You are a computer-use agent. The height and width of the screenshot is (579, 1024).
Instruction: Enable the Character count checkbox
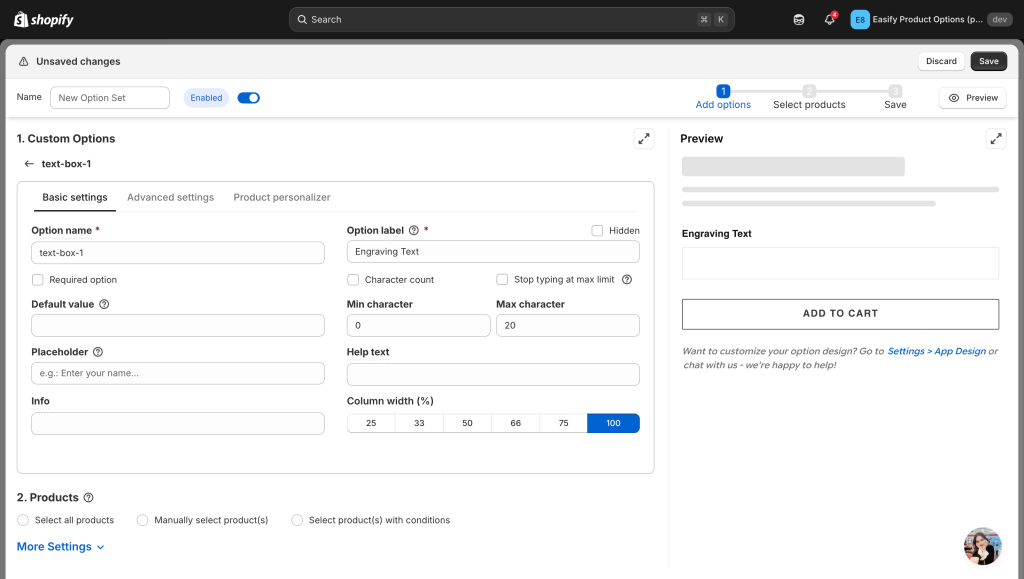click(353, 280)
